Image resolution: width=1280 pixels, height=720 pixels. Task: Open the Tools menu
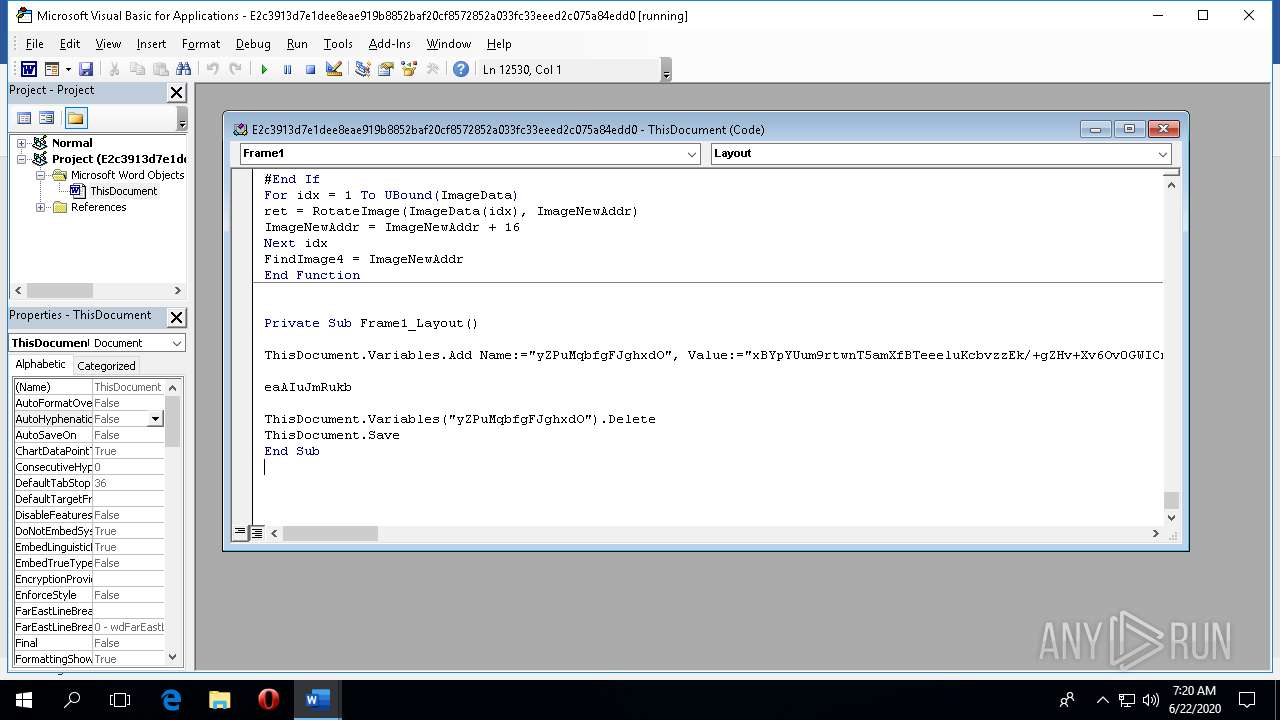pyautogui.click(x=338, y=44)
